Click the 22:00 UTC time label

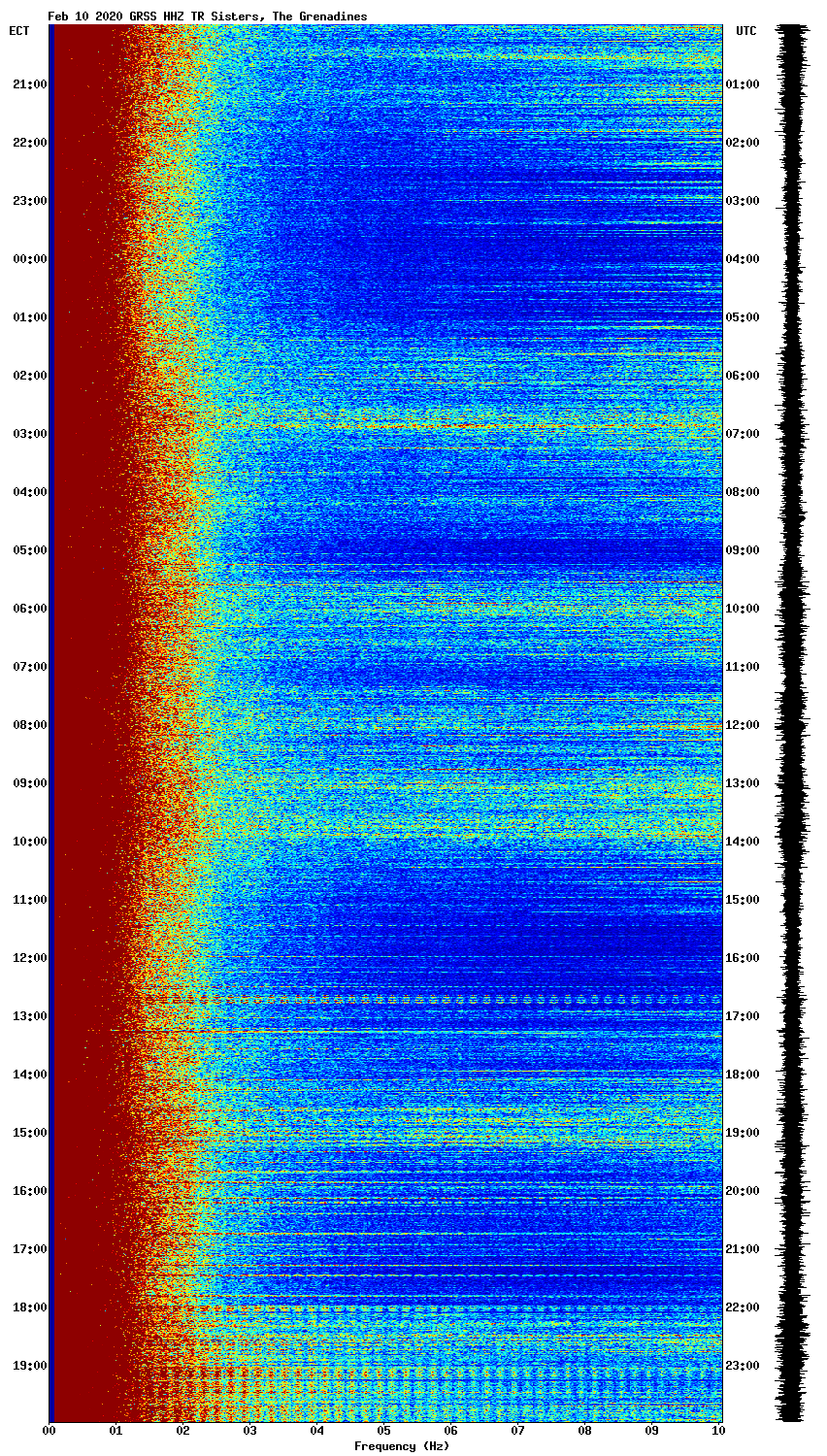(x=743, y=1307)
